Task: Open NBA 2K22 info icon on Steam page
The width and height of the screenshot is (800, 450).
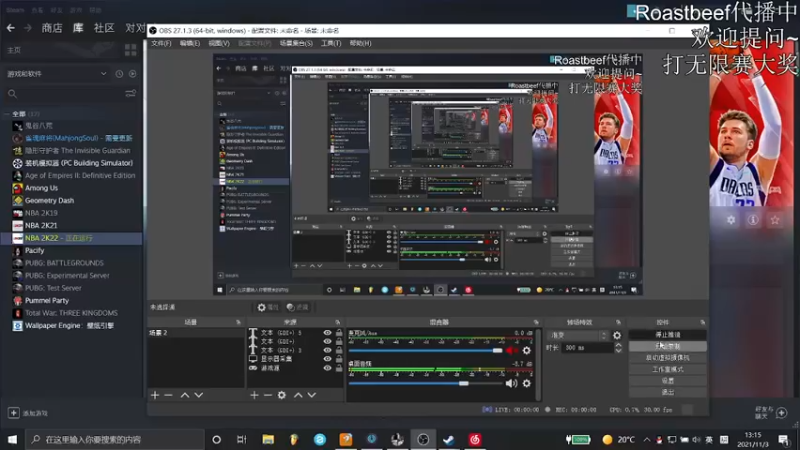Action: click(x=753, y=220)
